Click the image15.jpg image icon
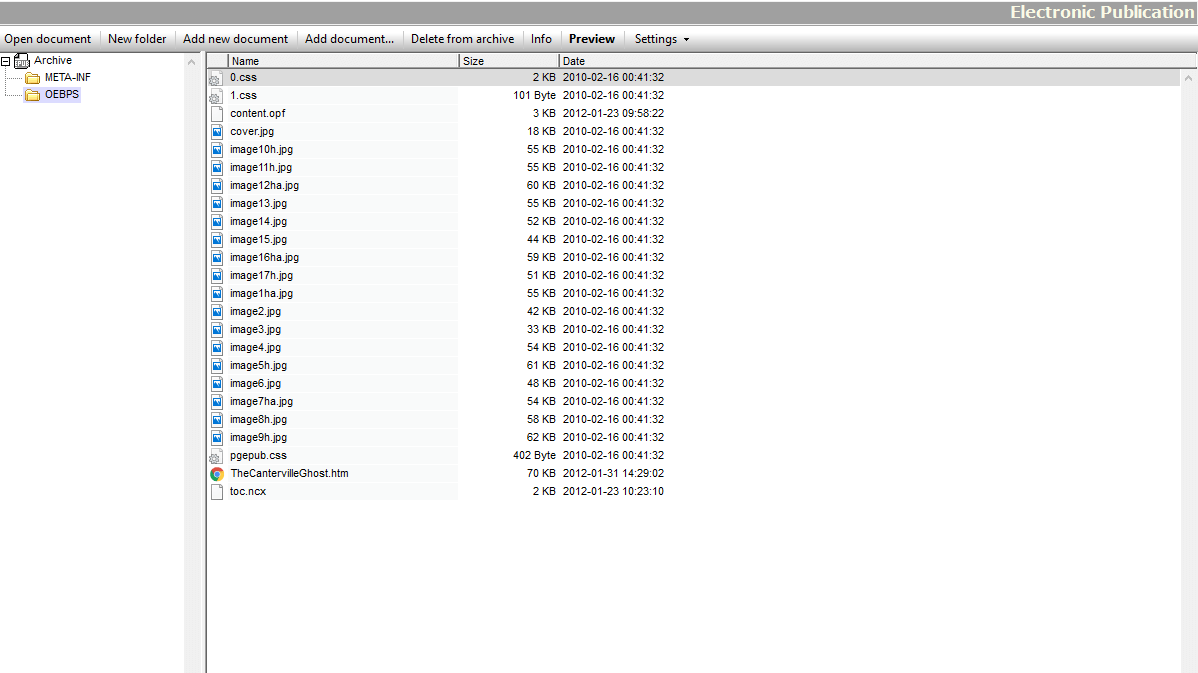Viewport: 1198px width, 673px height. click(x=217, y=239)
